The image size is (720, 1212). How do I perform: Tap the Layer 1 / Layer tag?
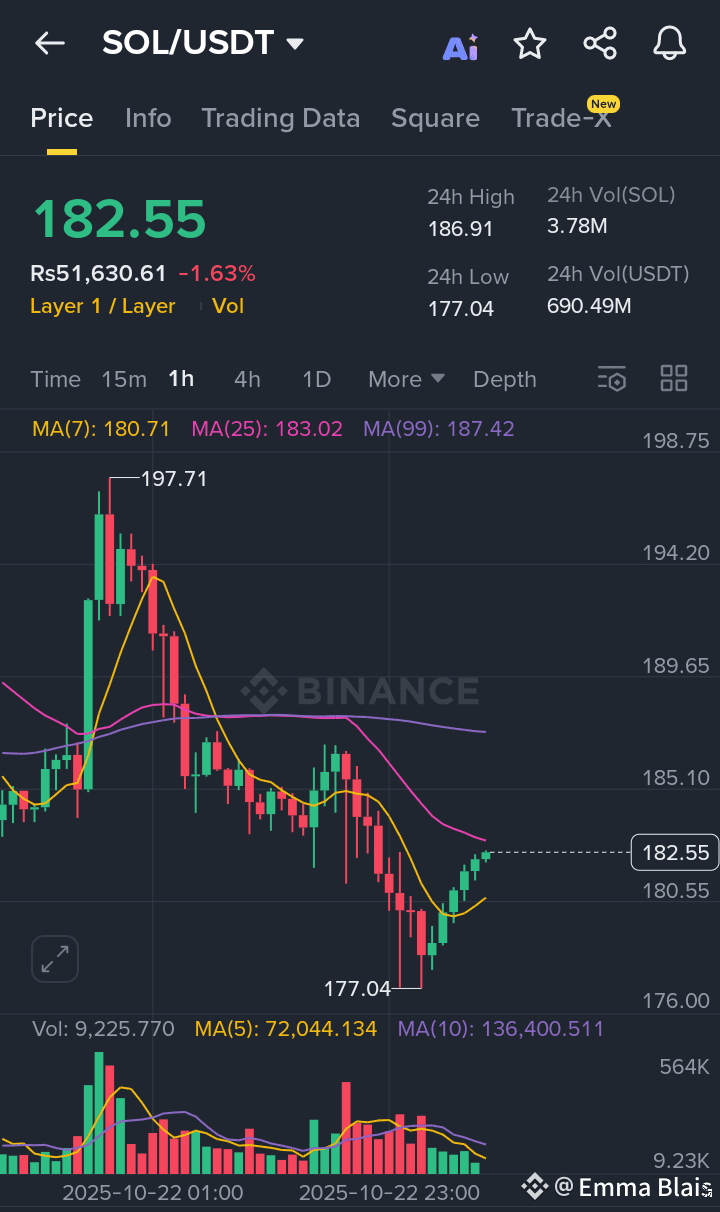click(x=103, y=306)
